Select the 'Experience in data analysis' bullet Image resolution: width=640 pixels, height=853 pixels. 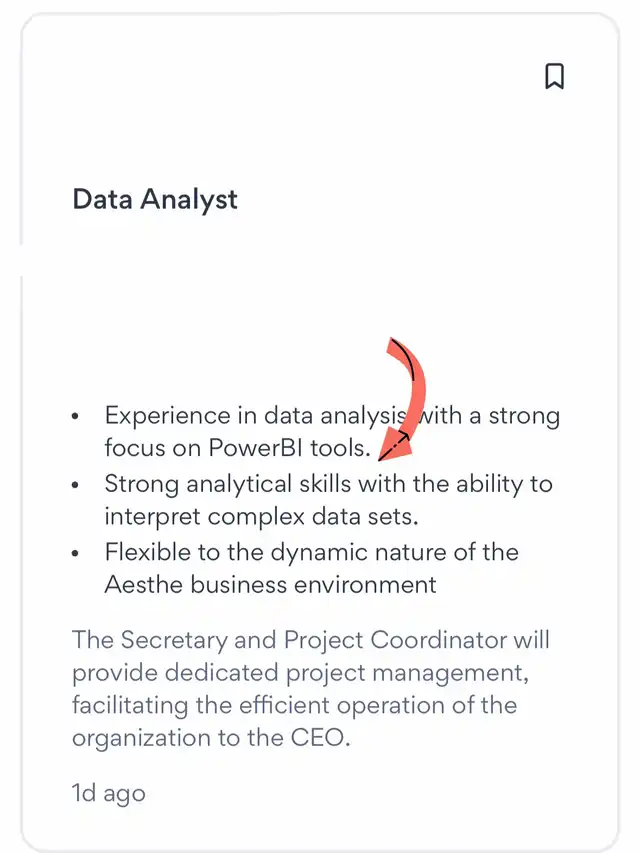[x=332, y=432]
